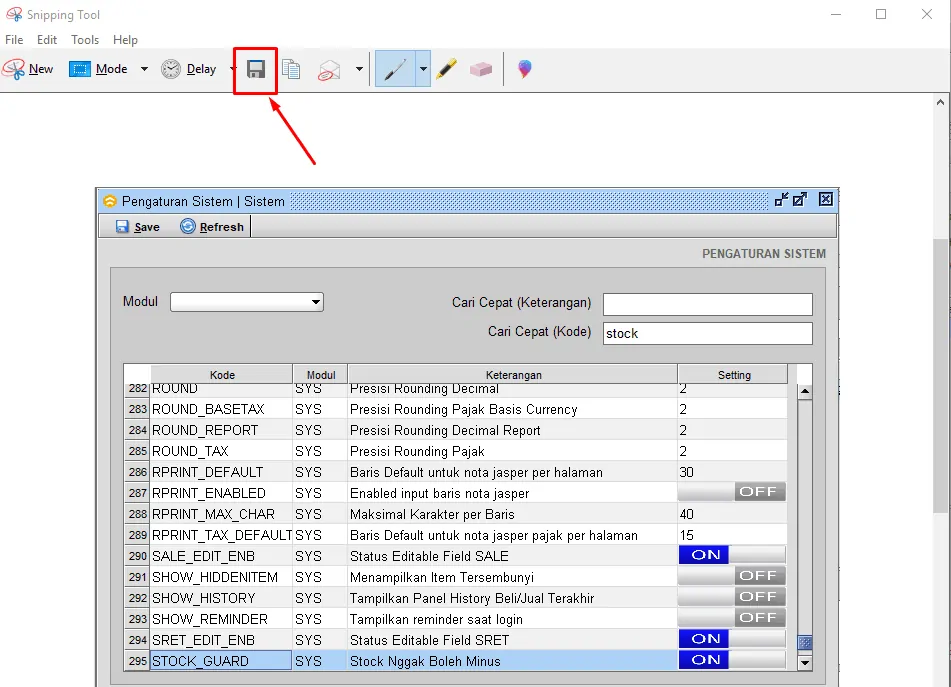
Task: Select the Pen tool
Action: tap(395, 70)
